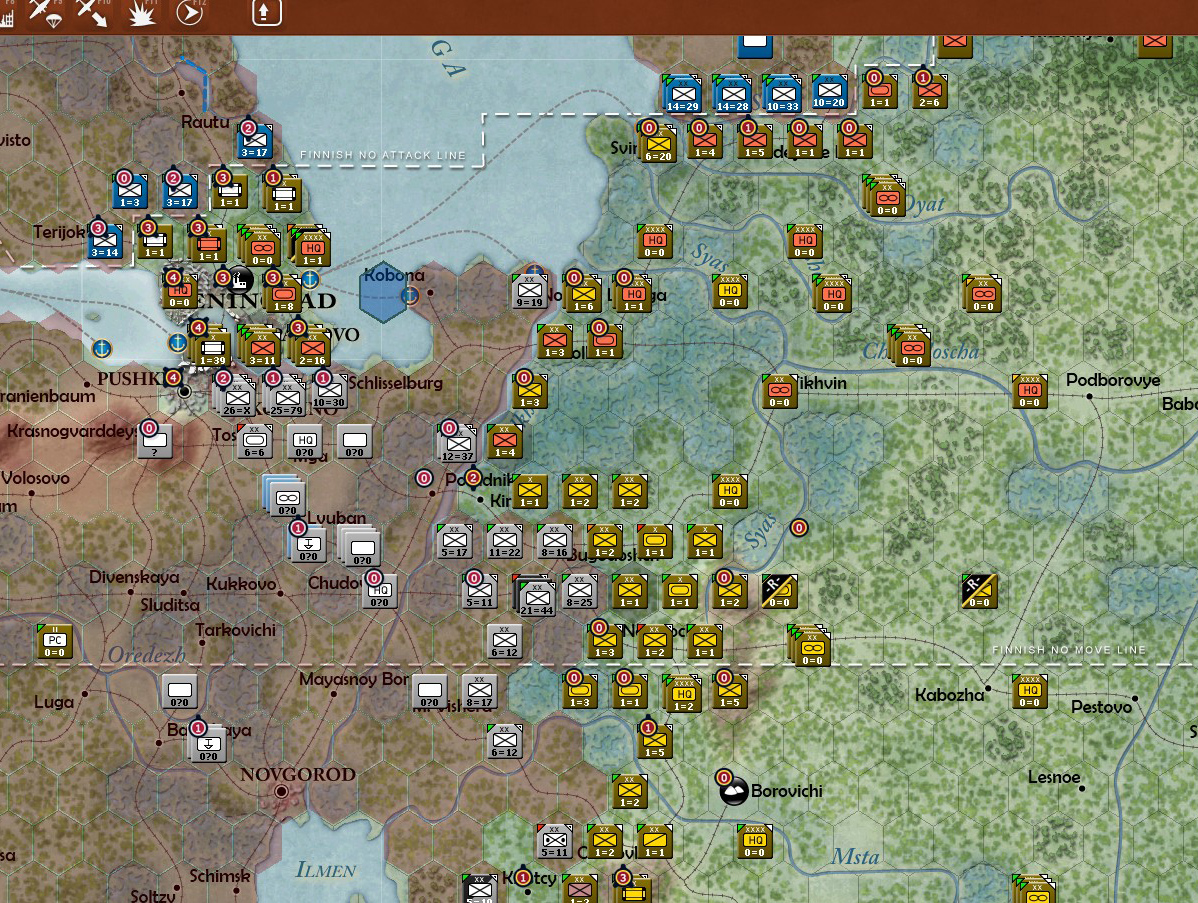The height and width of the screenshot is (903, 1198).
Task: Select the German 8=16 unit counter
Action: pyautogui.click(x=555, y=541)
